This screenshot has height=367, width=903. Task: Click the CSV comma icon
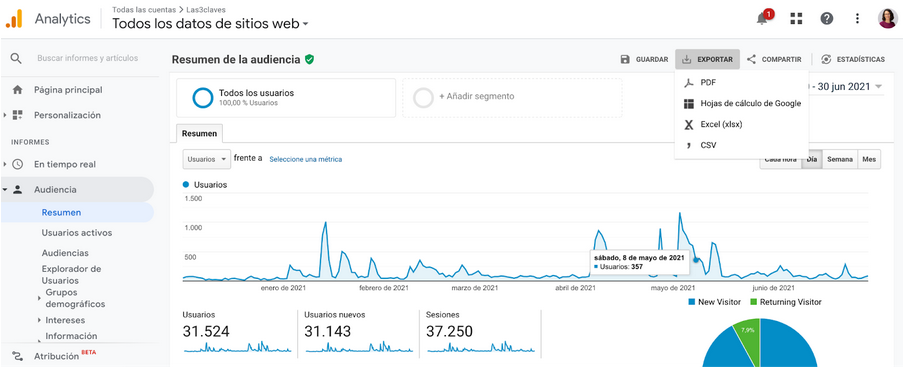tap(688, 145)
